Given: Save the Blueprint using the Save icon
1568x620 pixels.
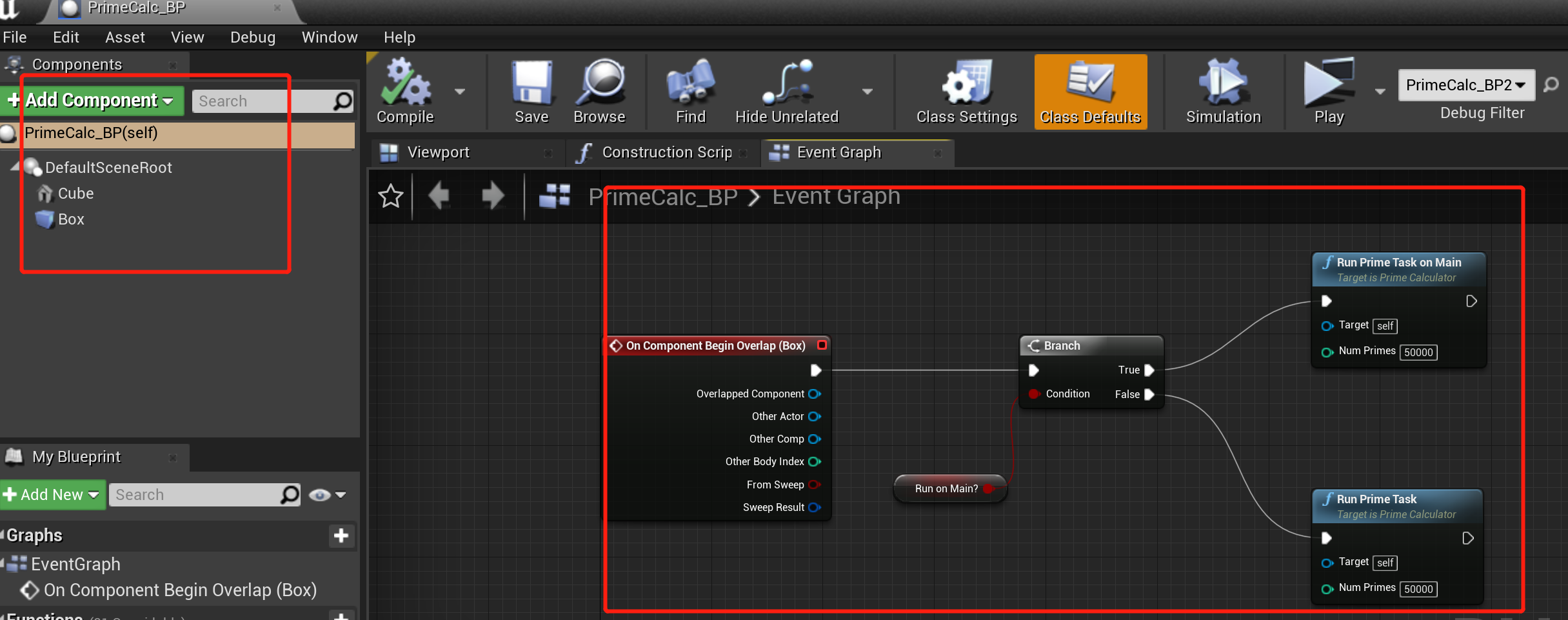Looking at the screenshot, I should click(531, 84).
